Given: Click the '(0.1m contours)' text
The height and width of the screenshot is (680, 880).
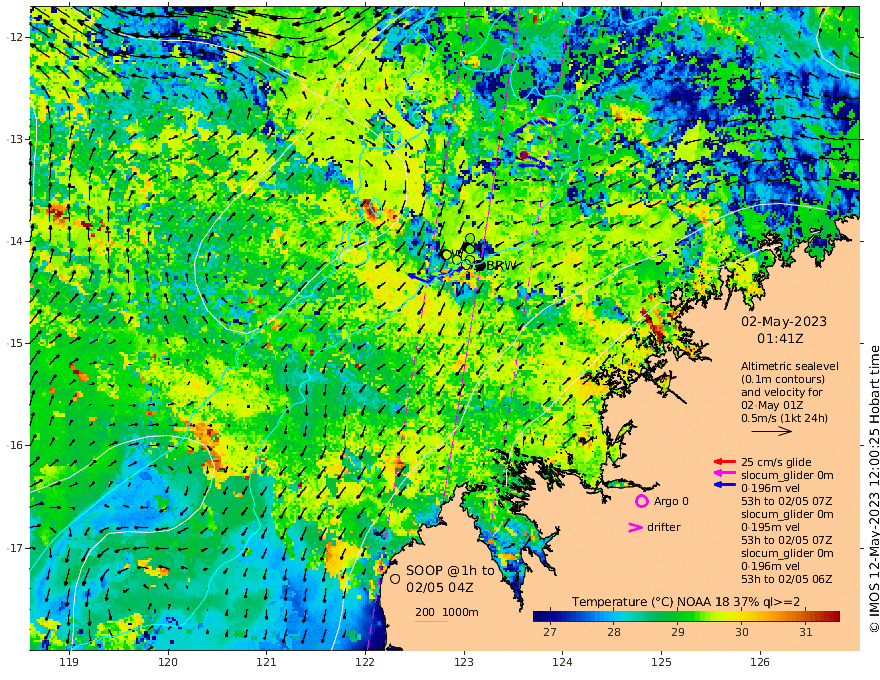Looking at the screenshot, I should click(x=783, y=379).
